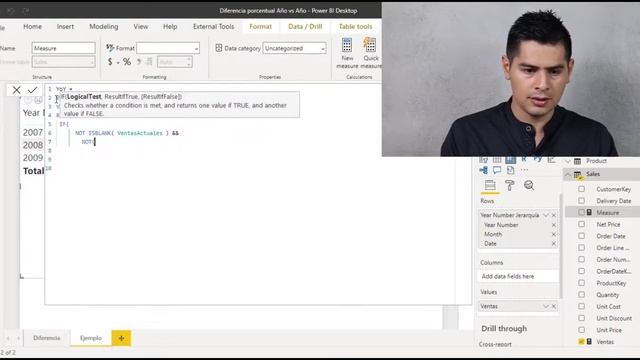
Task: Open the Format paint roller icon
Action: (x=509, y=186)
